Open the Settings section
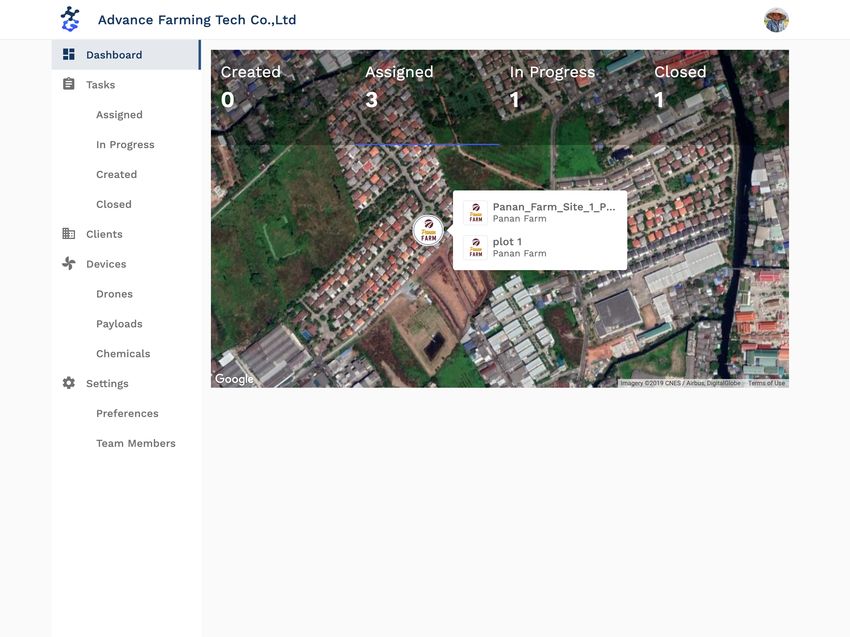850x637 pixels. coord(126,383)
